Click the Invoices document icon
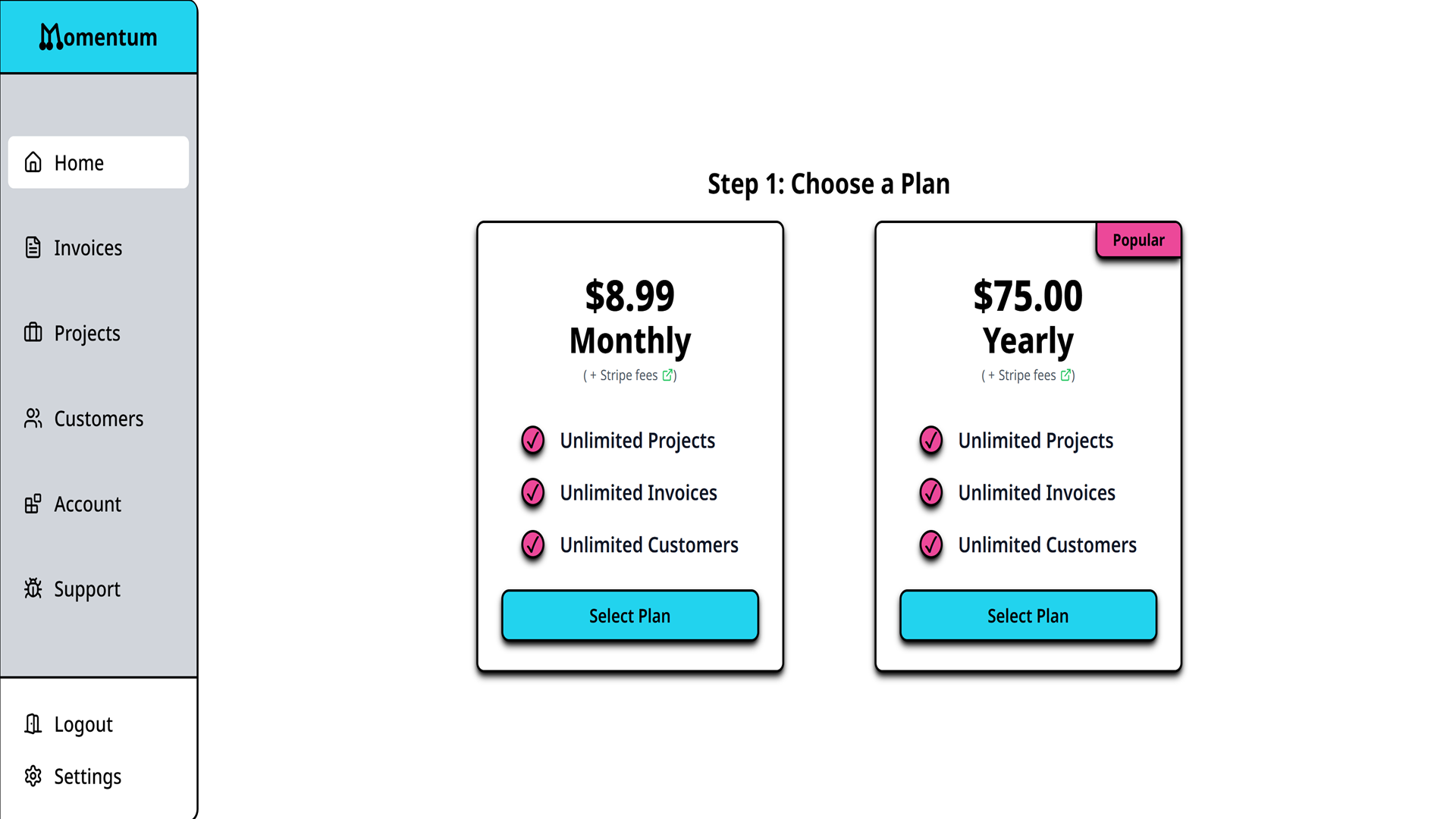The image size is (1456, 819). pos(33,247)
